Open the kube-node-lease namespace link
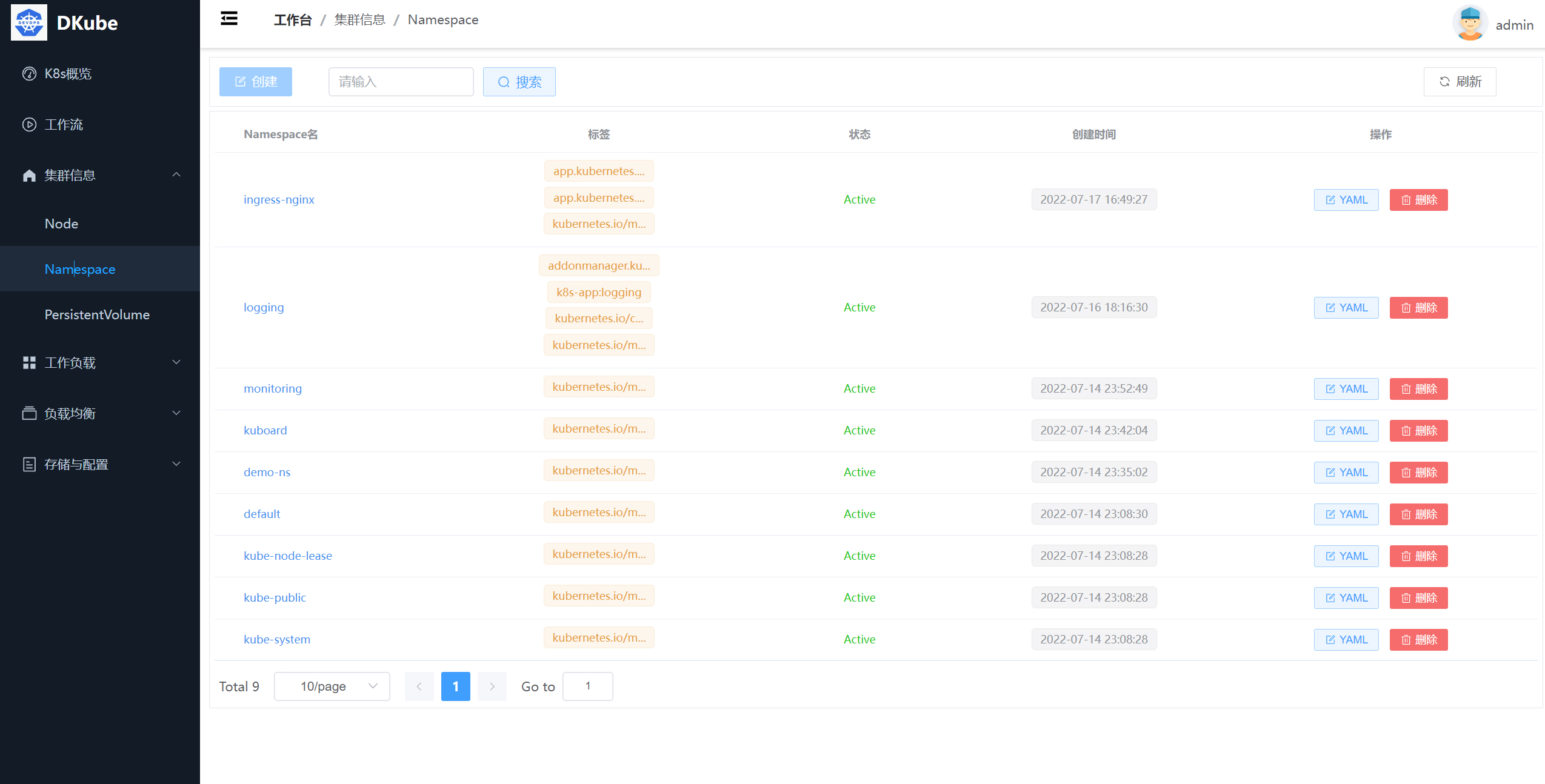This screenshot has height=784, width=1545. click(x=288, y=556)
